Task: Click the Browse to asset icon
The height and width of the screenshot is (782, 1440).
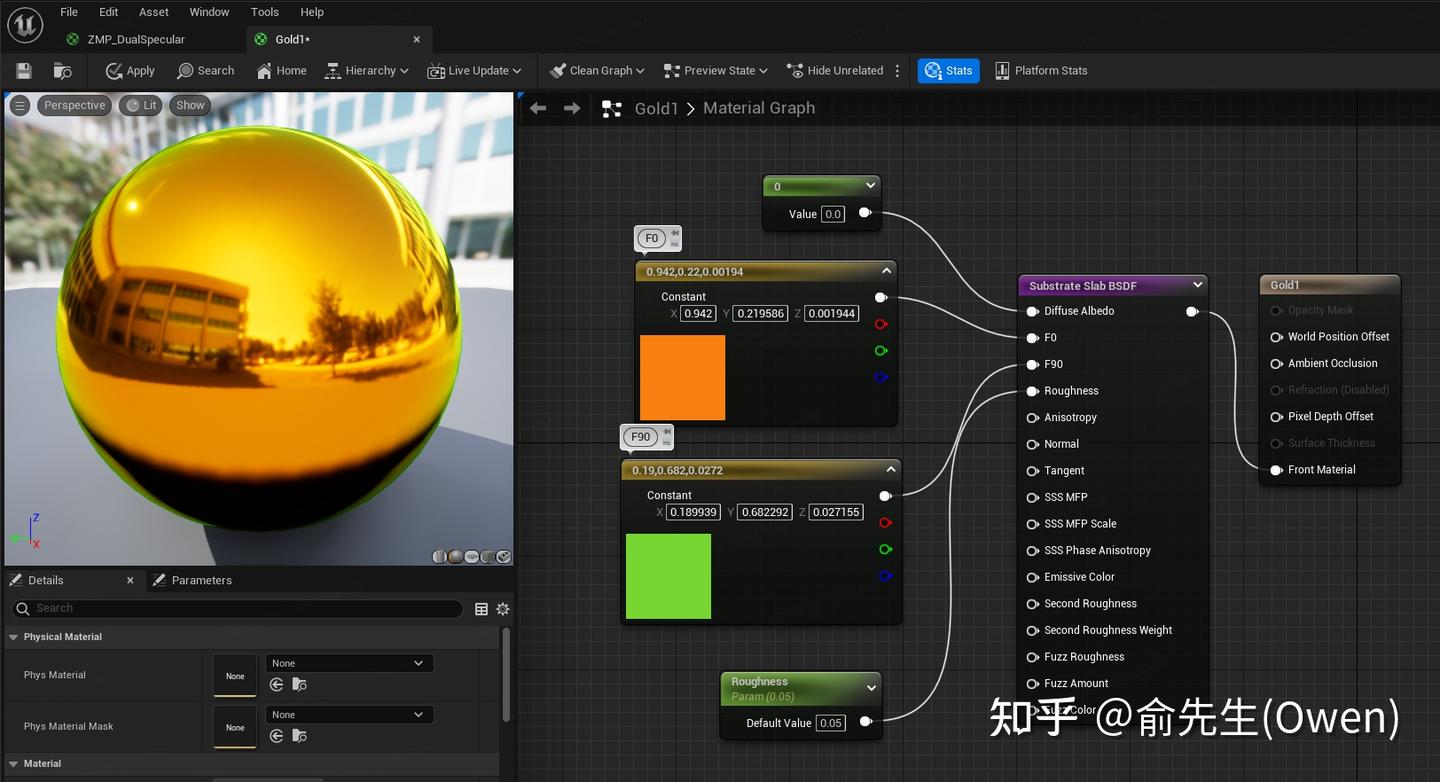Action: [x=62, y=71]
